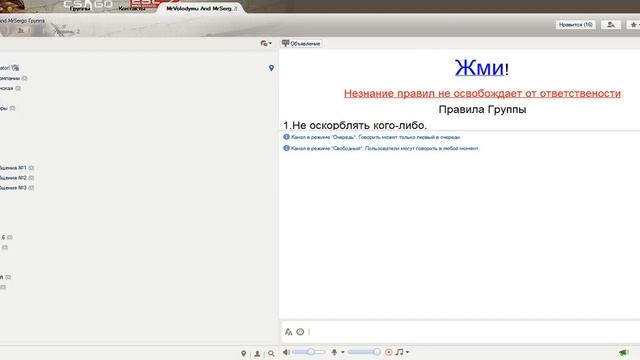Switch to the Группы tab
The height and width of the screenshot is (360, 640).
click(x=80, y=8)
